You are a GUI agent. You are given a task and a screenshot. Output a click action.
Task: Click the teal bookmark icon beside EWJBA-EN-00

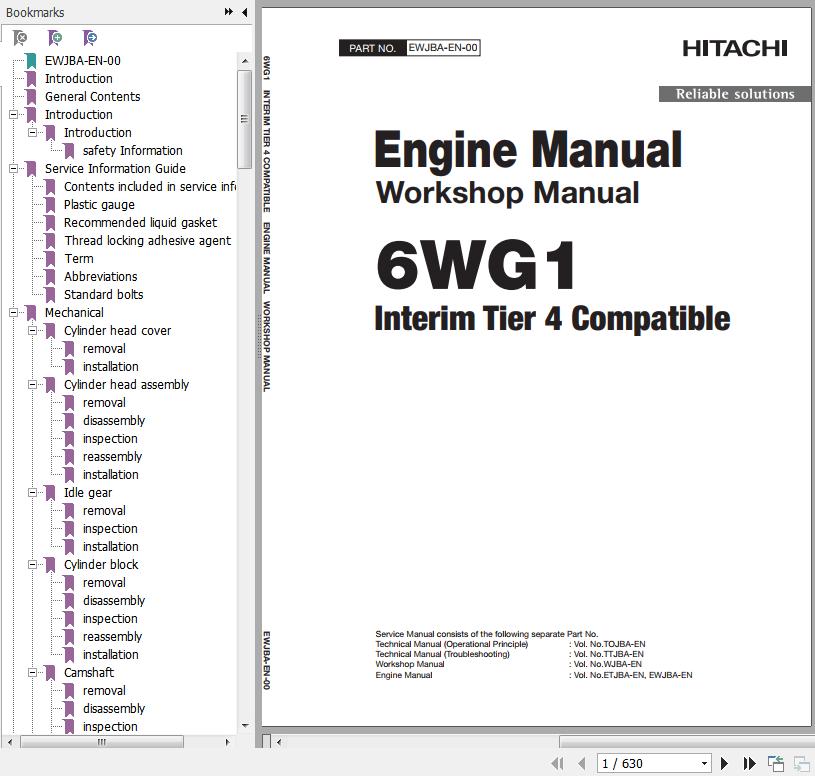click(x=31, y=61)
